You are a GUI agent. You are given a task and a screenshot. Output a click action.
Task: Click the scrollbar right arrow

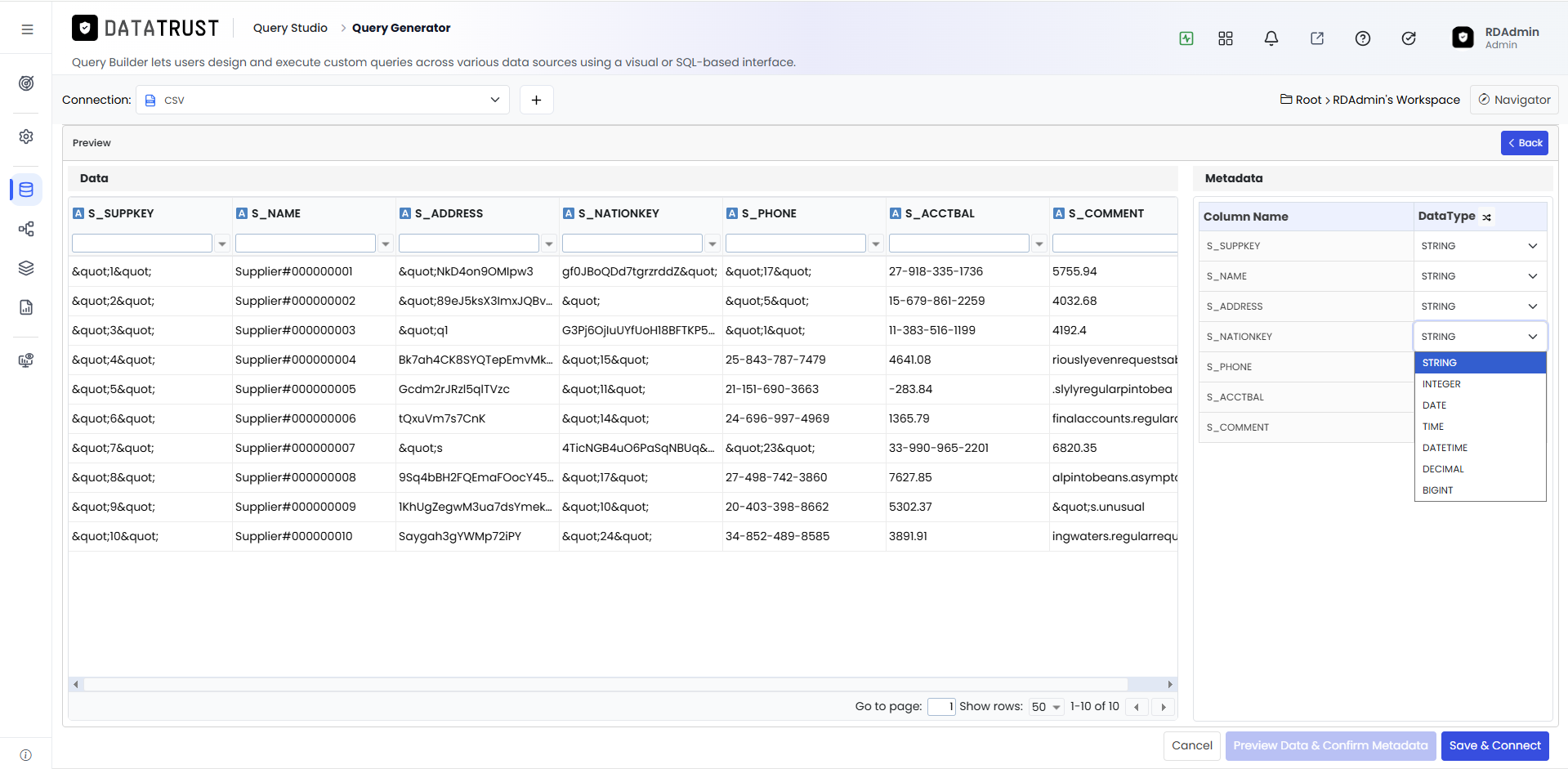point(1170,685)
